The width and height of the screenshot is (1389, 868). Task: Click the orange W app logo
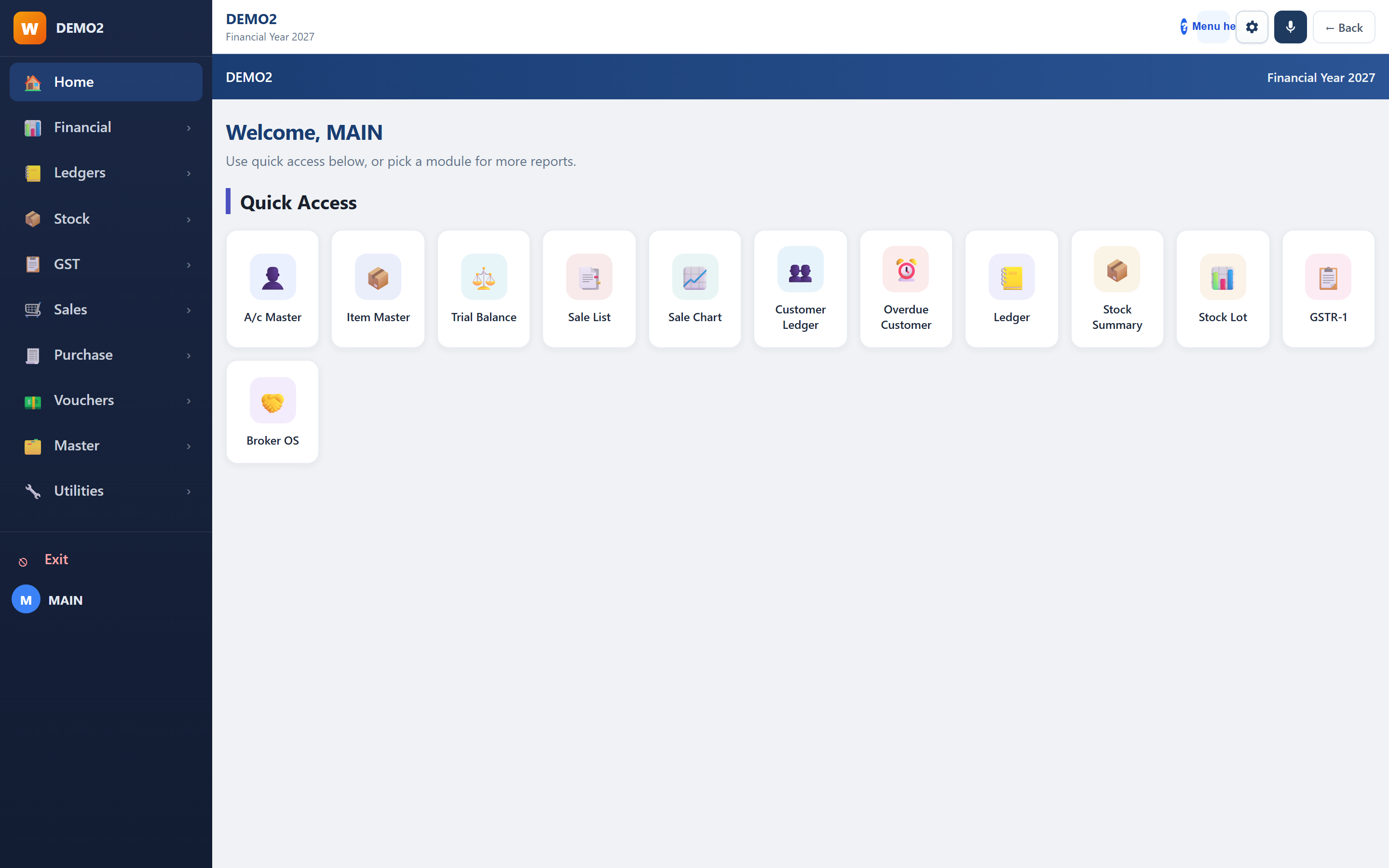click(30, 27)
